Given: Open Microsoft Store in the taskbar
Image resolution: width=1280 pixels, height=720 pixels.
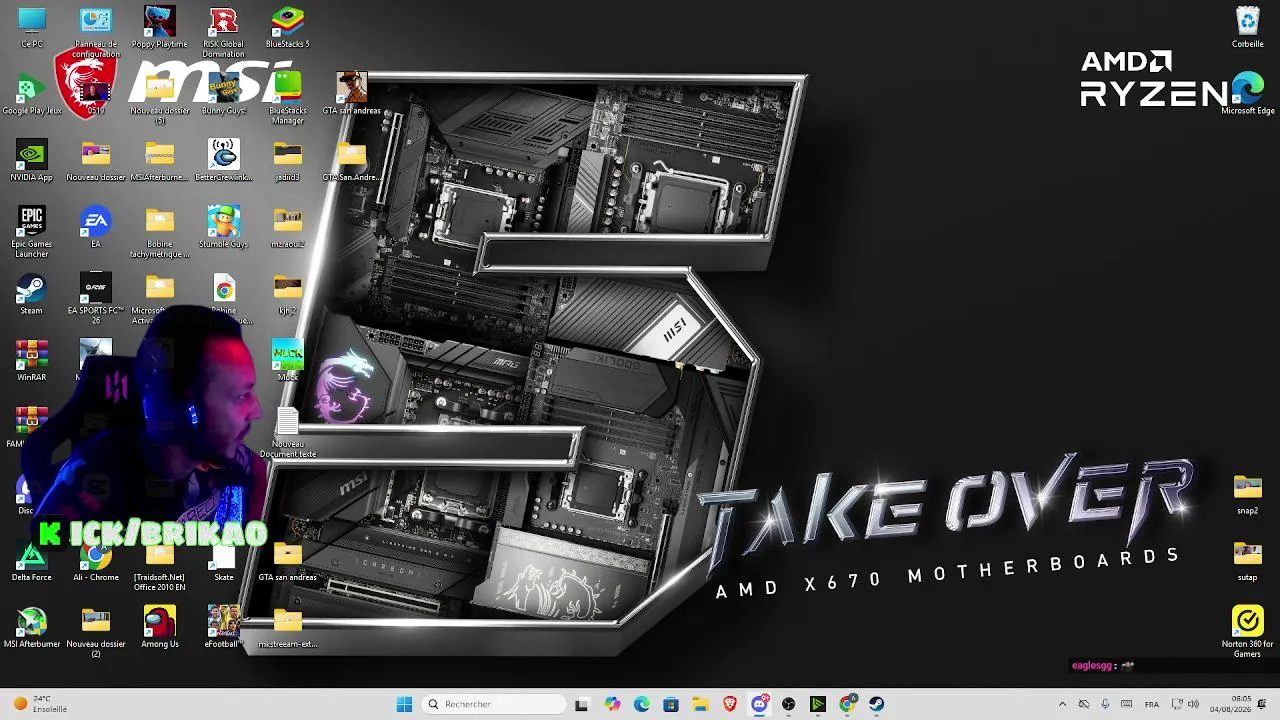Looking at the screenshot, I should point(671,704).
